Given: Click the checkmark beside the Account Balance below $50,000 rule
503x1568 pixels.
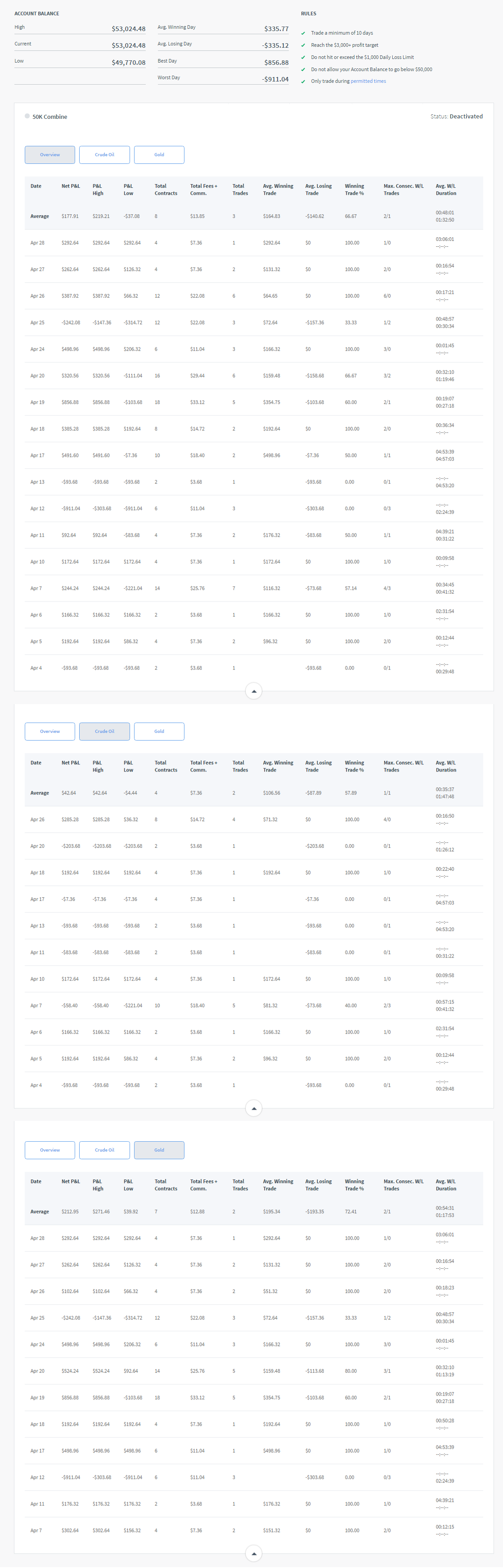Looking at the screenshot, I should (304, 69).
